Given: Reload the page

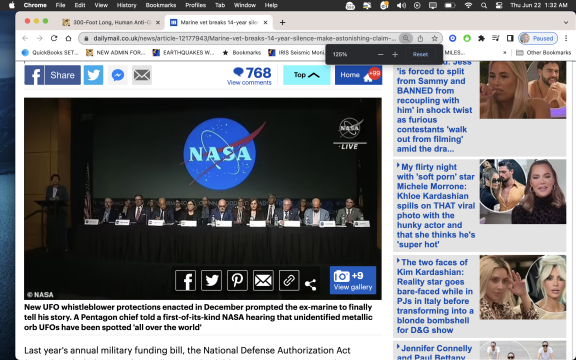Looking at the screenshot, I should pyautogui.click(x=54, y=38).
